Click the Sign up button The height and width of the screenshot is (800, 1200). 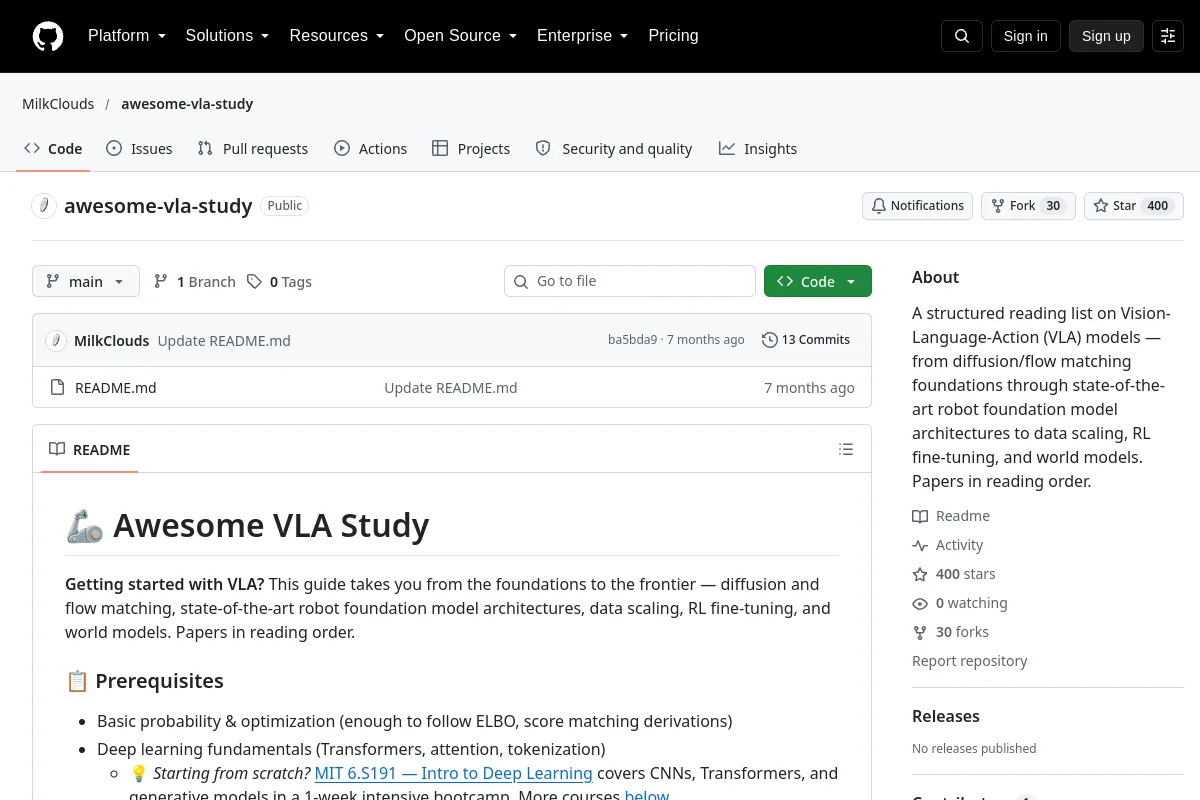pyautogui.click(x=1106, y=36)
